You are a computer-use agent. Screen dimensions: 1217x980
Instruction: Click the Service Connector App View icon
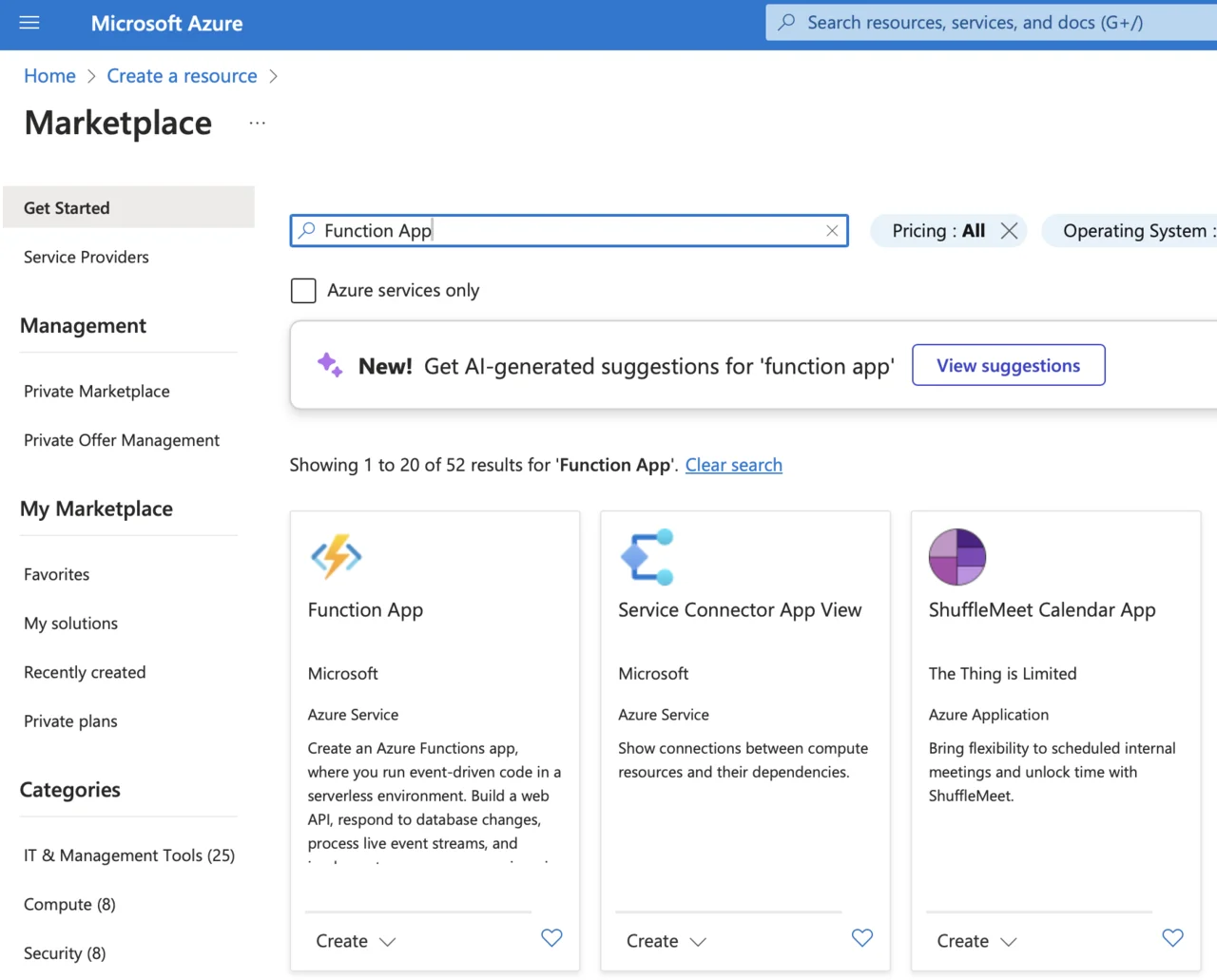[647, 557]
